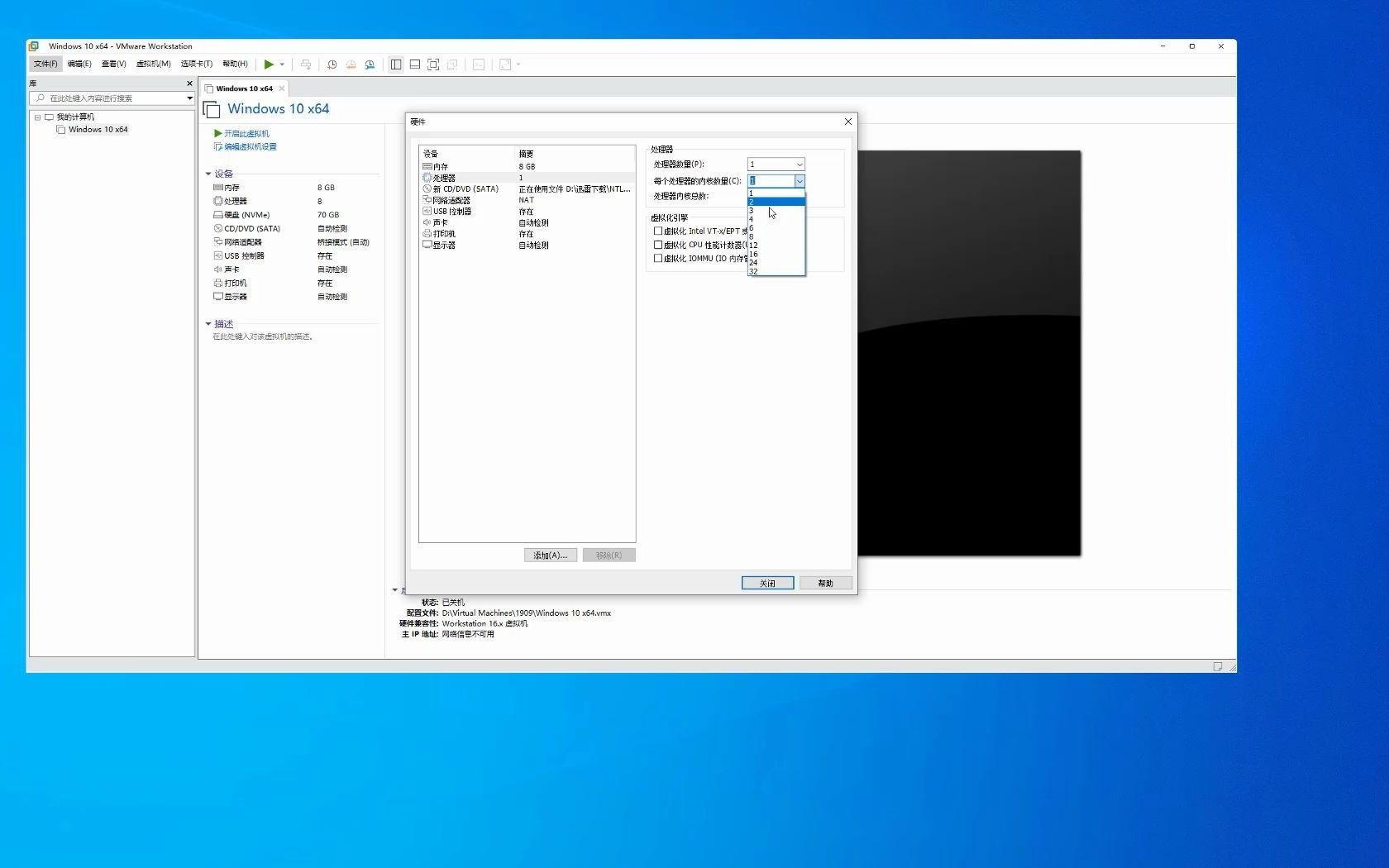Choose 32 cores in the dropdown list
The width and height of the screenshot is (1389, 868).
[x=776, y=271]
